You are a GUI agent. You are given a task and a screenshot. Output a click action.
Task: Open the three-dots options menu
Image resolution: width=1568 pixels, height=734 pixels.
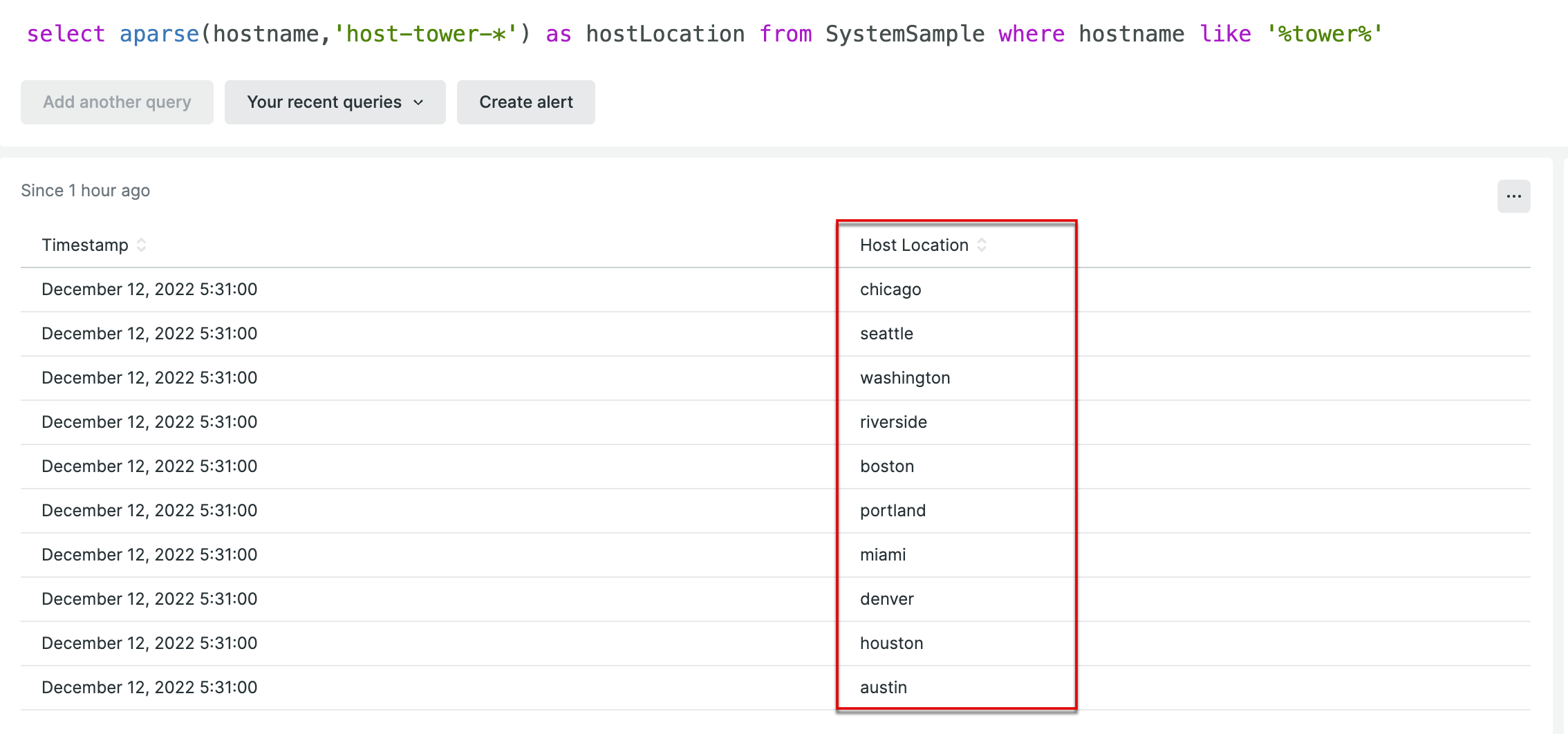[1513, 196]
